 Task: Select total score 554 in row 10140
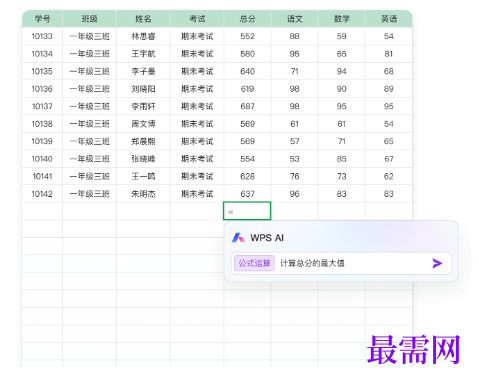point(247,159)
